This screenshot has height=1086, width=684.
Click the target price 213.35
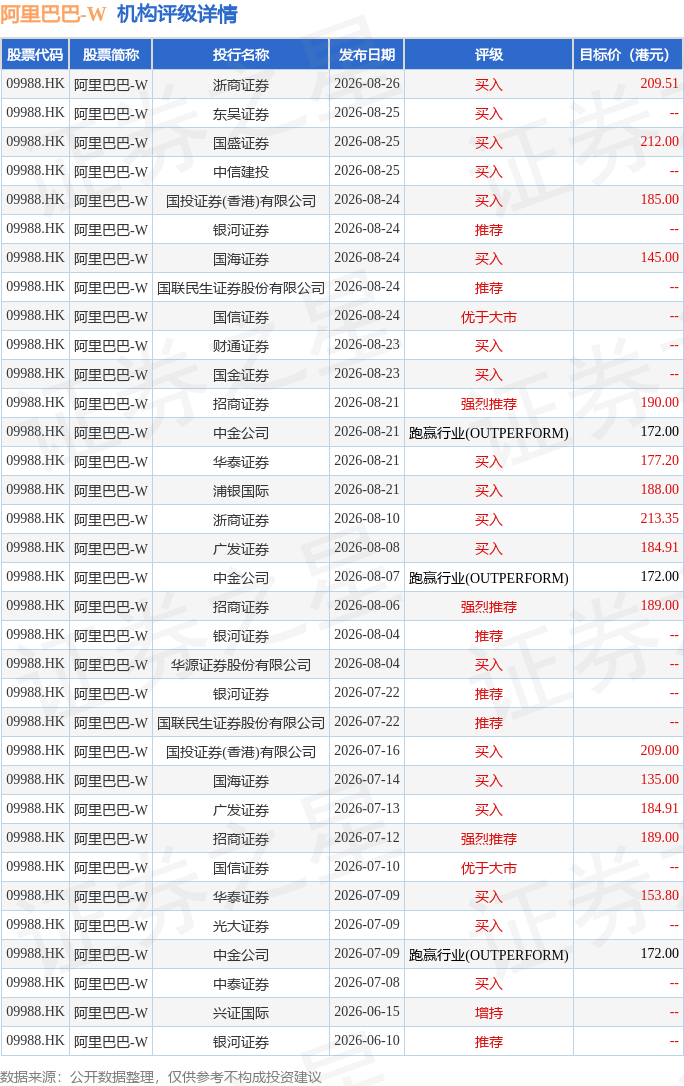pos(659,518)
